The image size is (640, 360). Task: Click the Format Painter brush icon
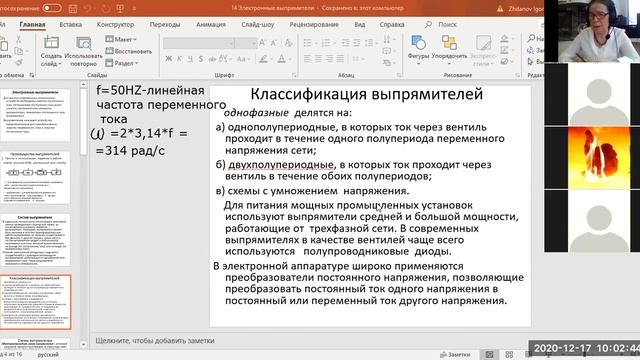[x=18, y=62]
